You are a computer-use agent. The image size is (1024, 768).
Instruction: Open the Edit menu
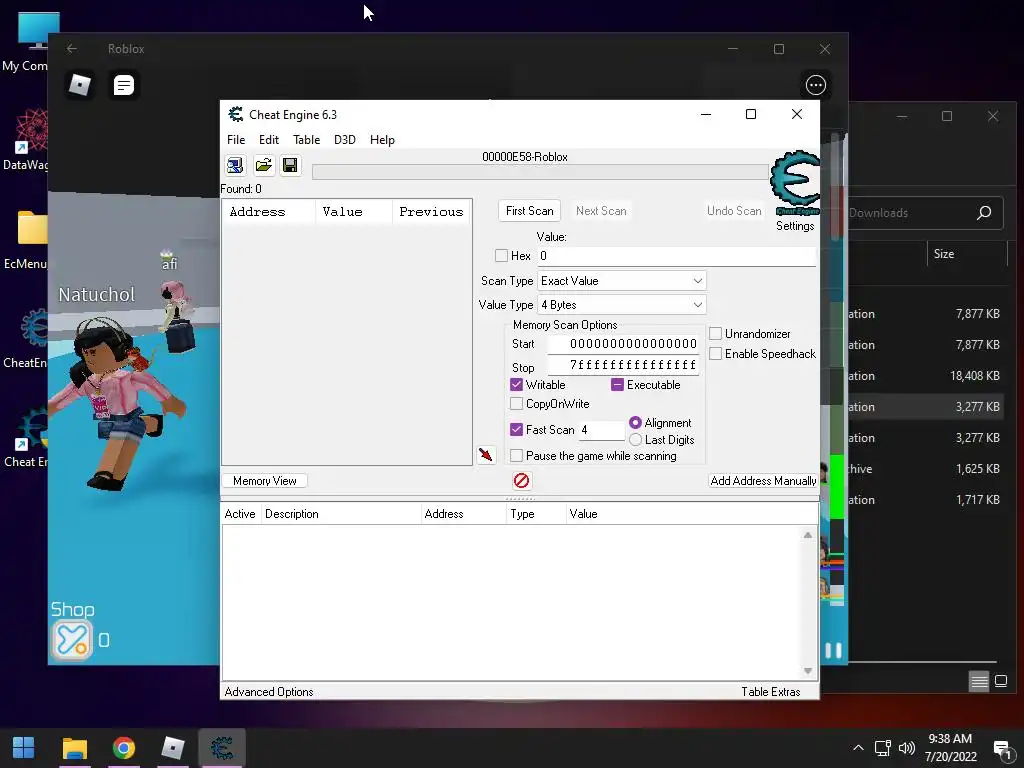pos(268,140)
